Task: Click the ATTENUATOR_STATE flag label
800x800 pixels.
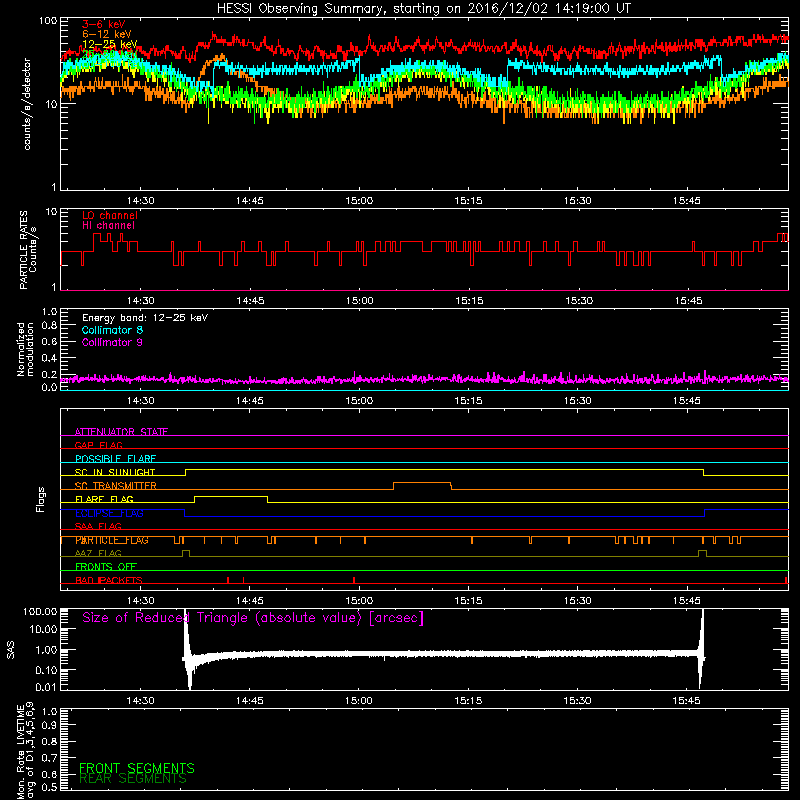Action: [121, 432]
